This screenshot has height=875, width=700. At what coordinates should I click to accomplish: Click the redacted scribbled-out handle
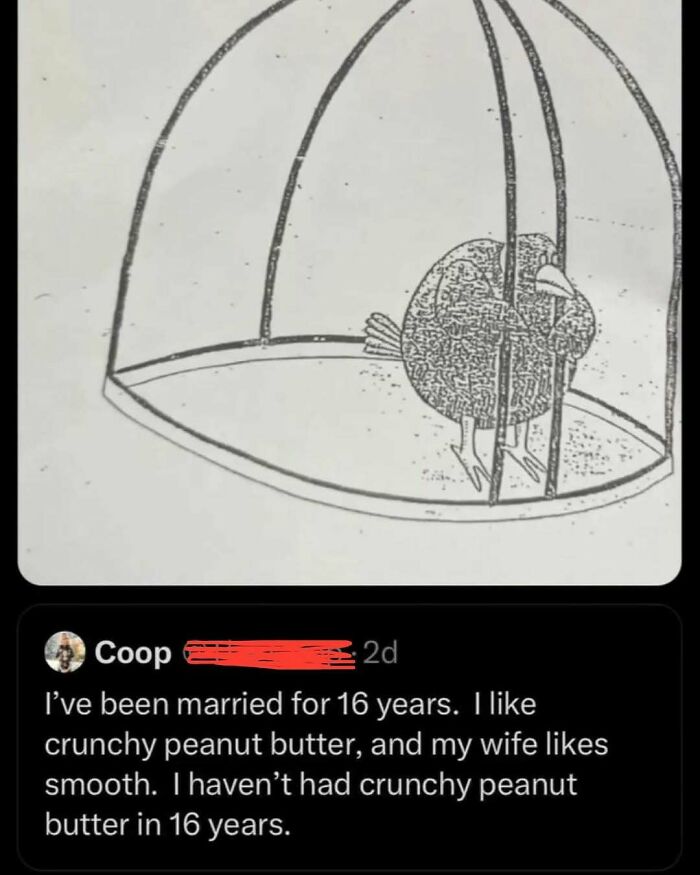click(270, 652)
